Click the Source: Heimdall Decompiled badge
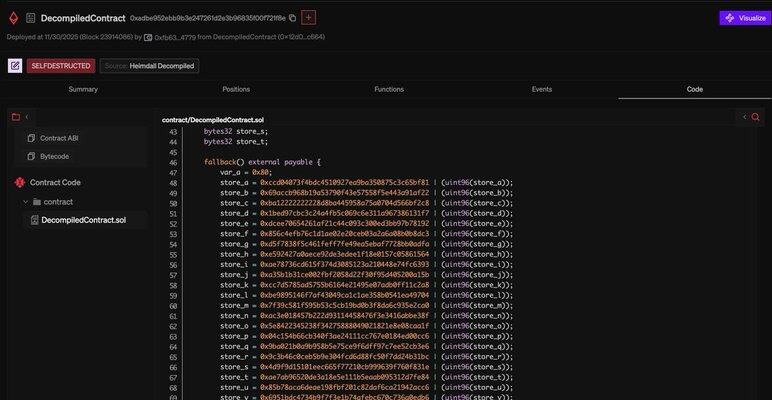 click(149, 66)
